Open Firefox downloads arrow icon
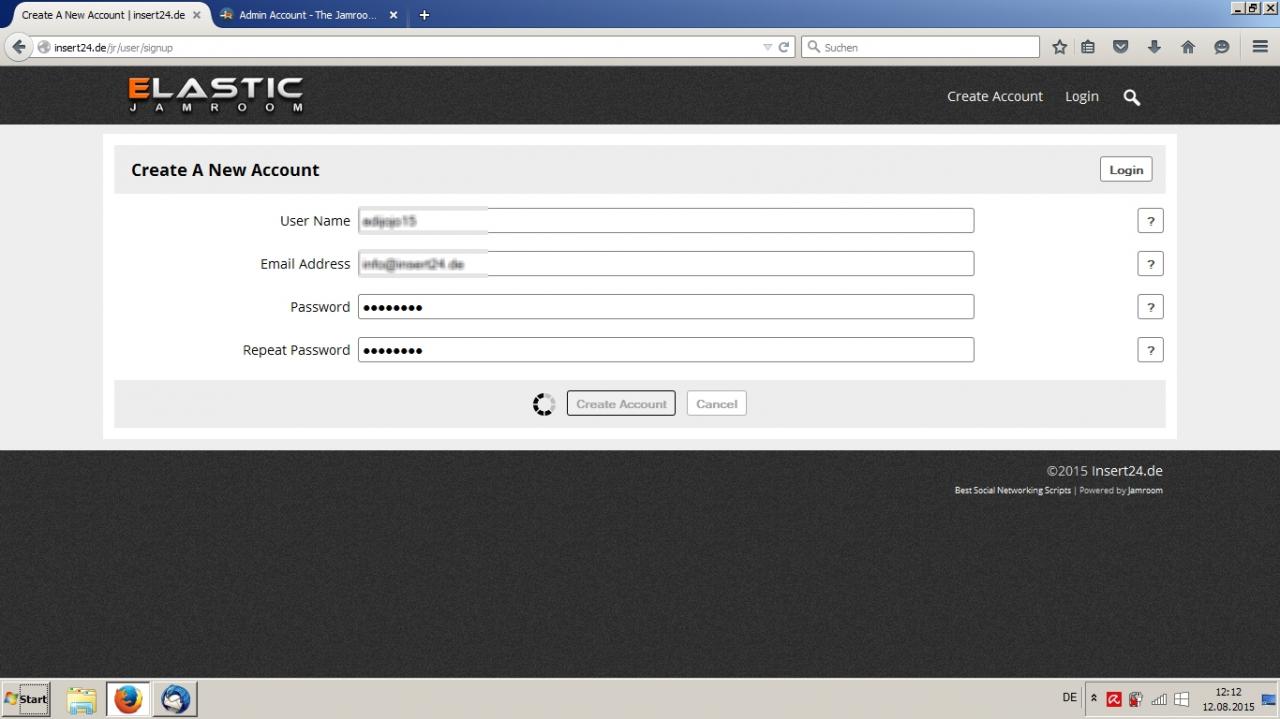1280x719 pixels. (1154, 47)
